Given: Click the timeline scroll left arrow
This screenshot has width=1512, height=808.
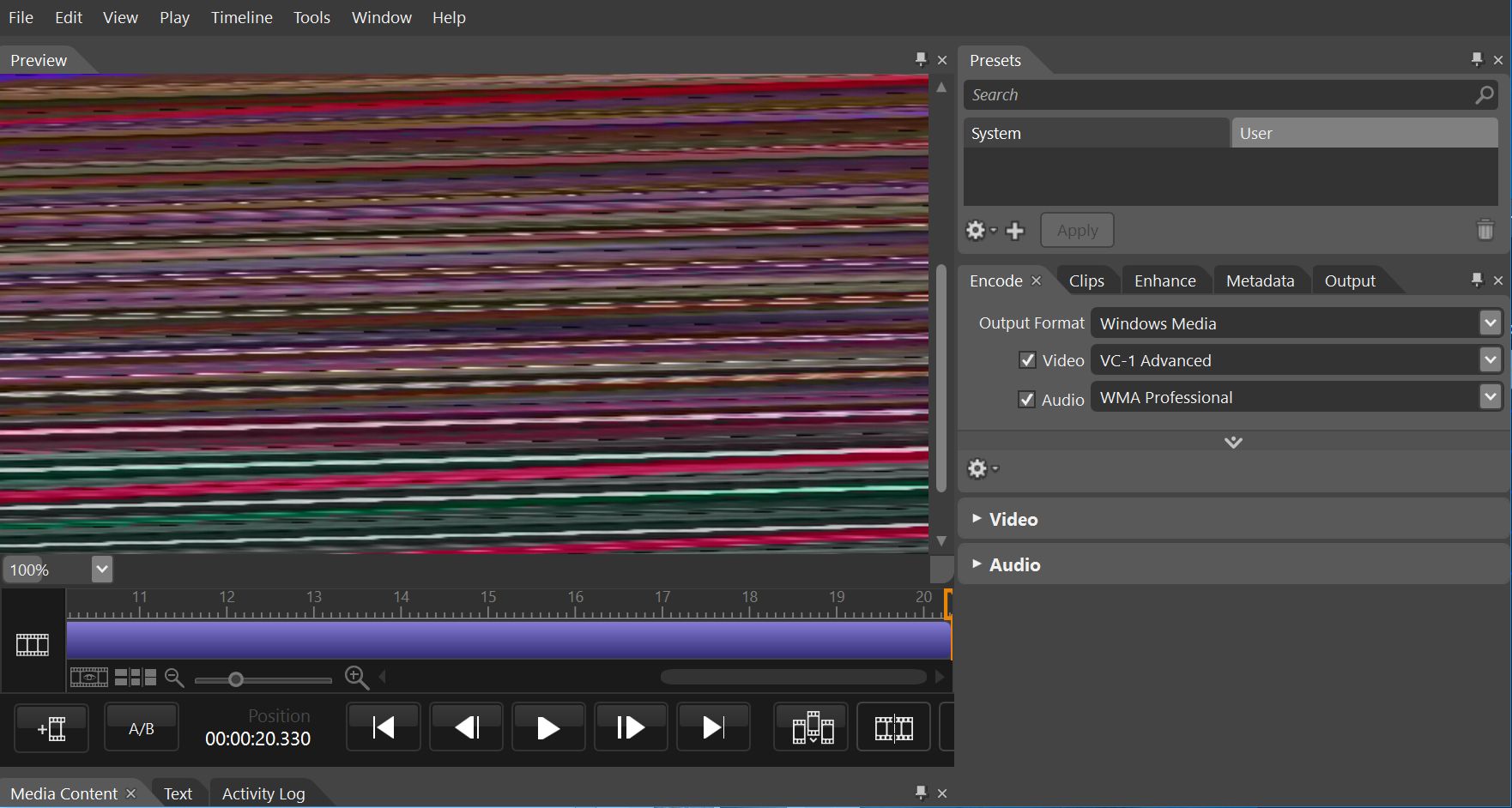Looking at the screenshot, I should click(383, 677).
